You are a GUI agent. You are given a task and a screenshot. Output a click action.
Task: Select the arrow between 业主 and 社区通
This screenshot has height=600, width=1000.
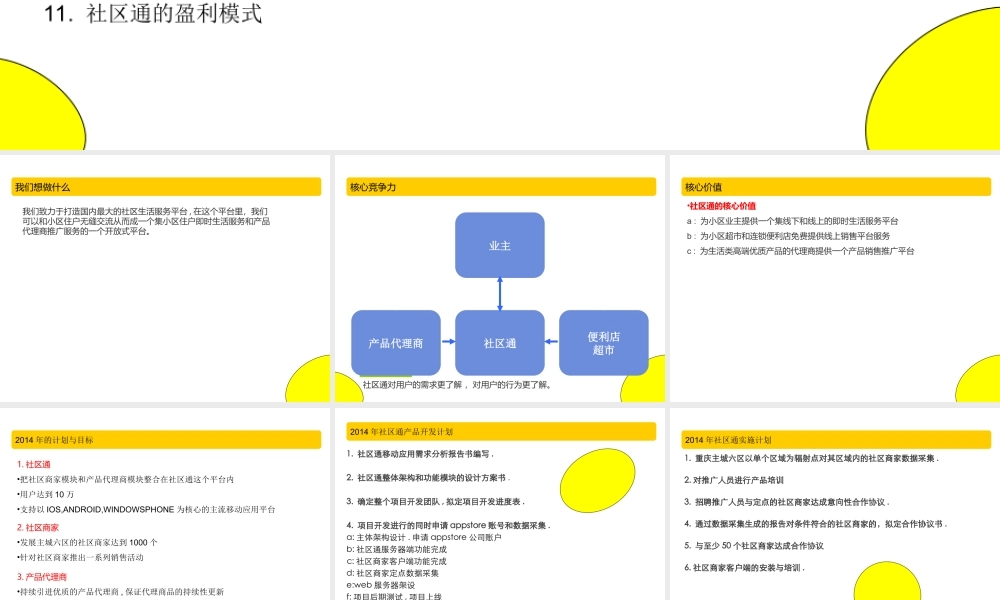[498, 293]
